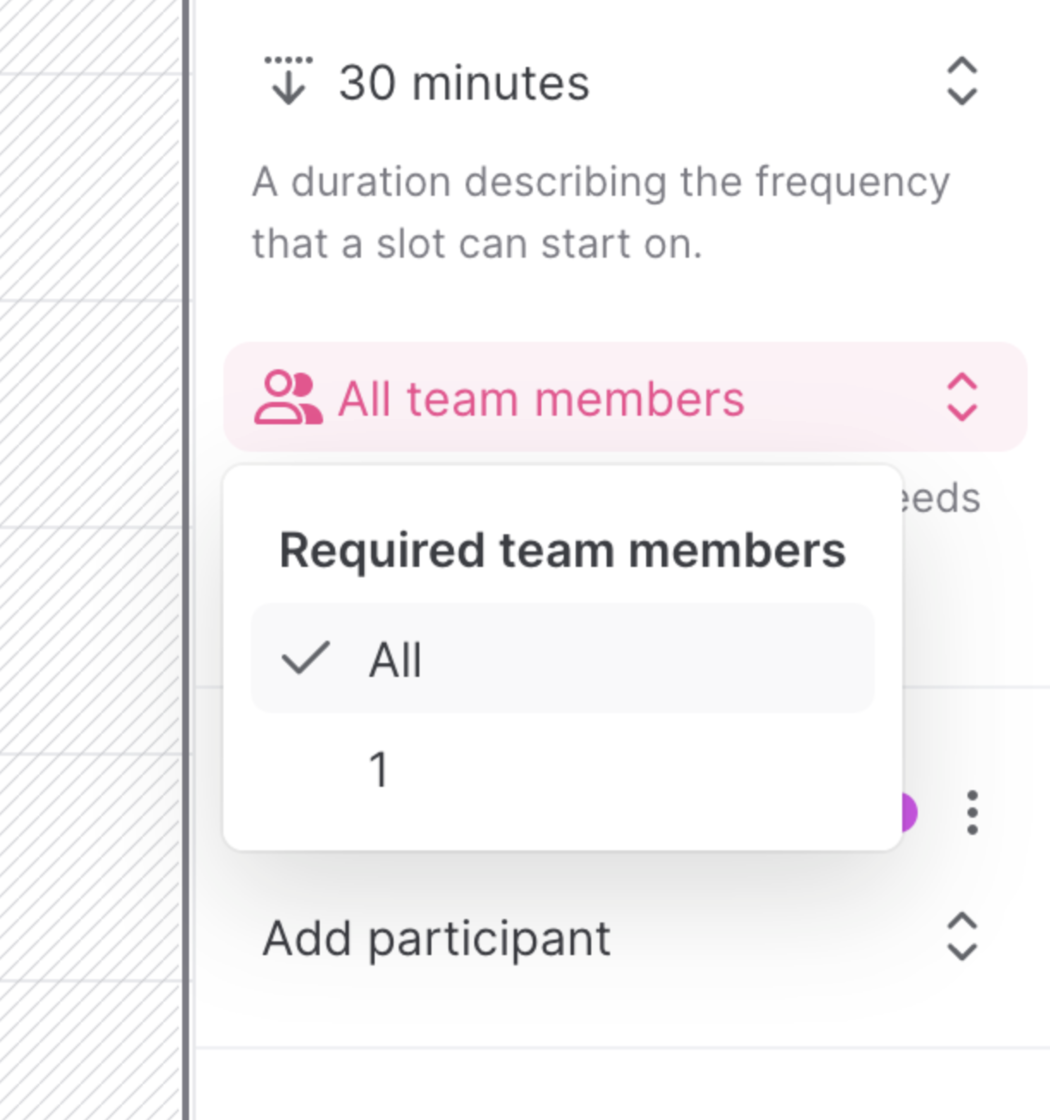1050x1120 pixels.
Task: Click the 30 minutes label text
Action: 464,82
